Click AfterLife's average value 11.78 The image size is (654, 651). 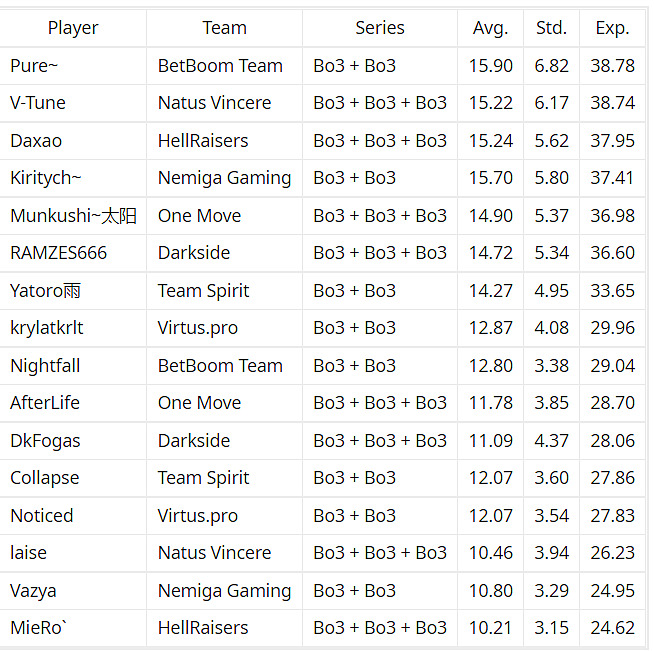(x=490, y=403)
